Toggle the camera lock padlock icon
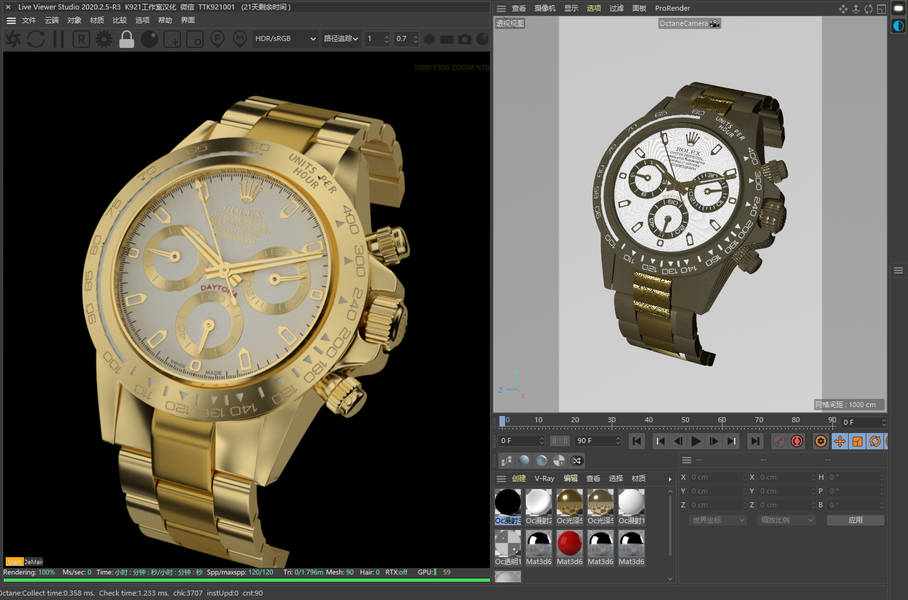Viewport: 908px width, 600px height. click(x=126, y=39)
